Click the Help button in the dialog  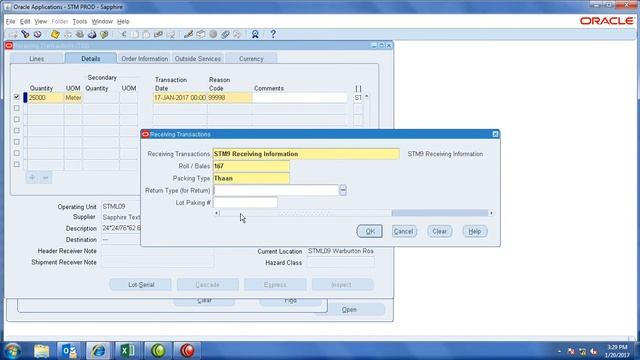475,231
